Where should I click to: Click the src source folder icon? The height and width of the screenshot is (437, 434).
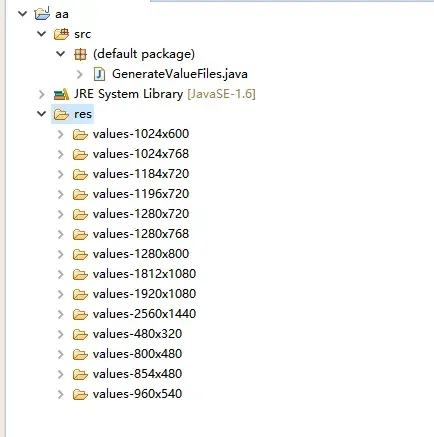(61, 34)
